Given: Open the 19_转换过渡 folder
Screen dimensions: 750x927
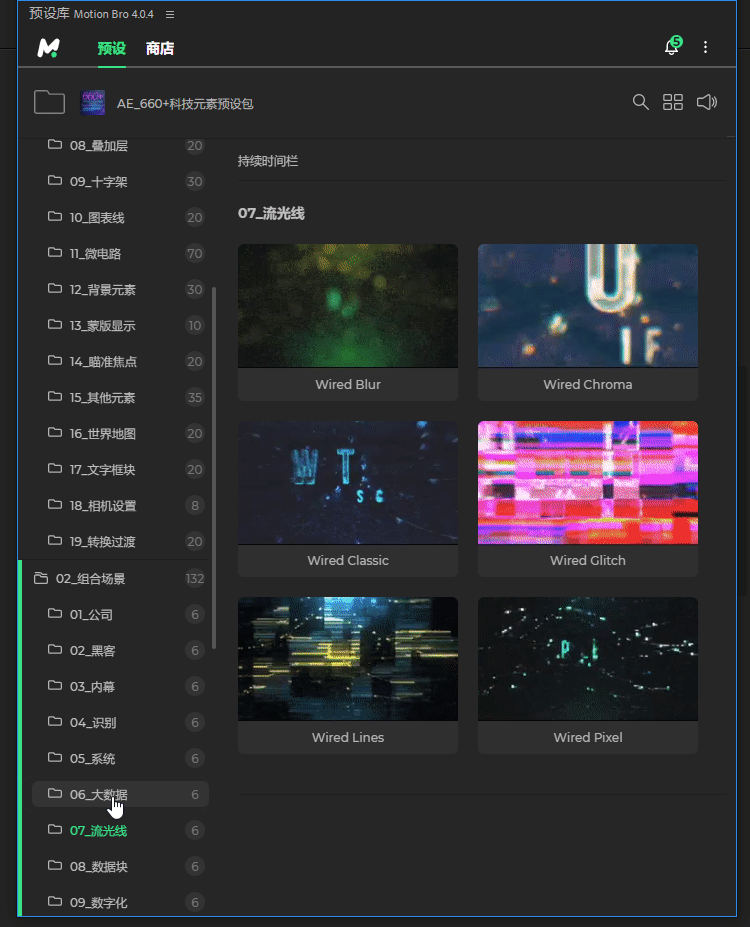Looking at the screenshot, I should (121, 542).
